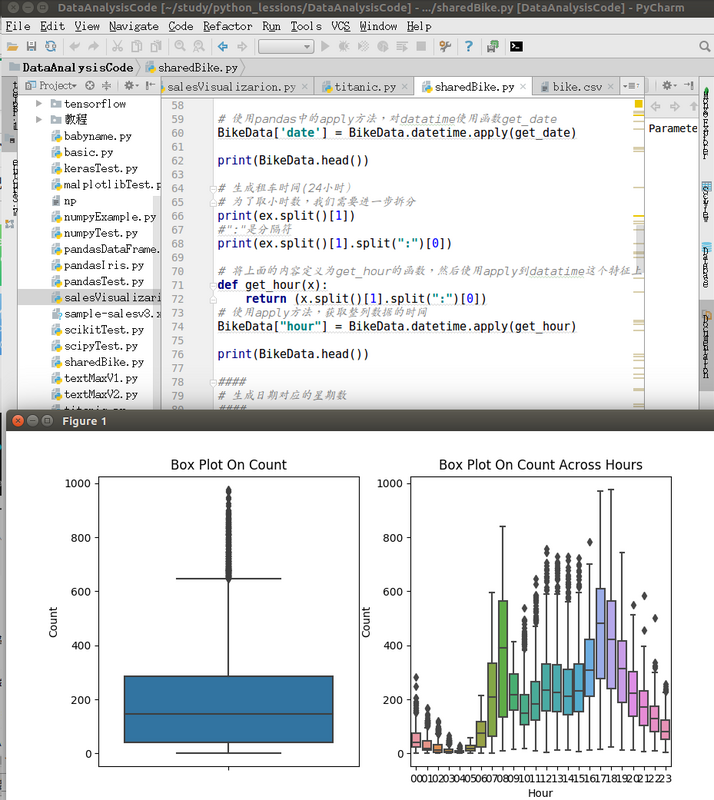Collapse comment block at line 64
Image resolution: width=714 pixels, height=800 pixels.
point(213,188)
